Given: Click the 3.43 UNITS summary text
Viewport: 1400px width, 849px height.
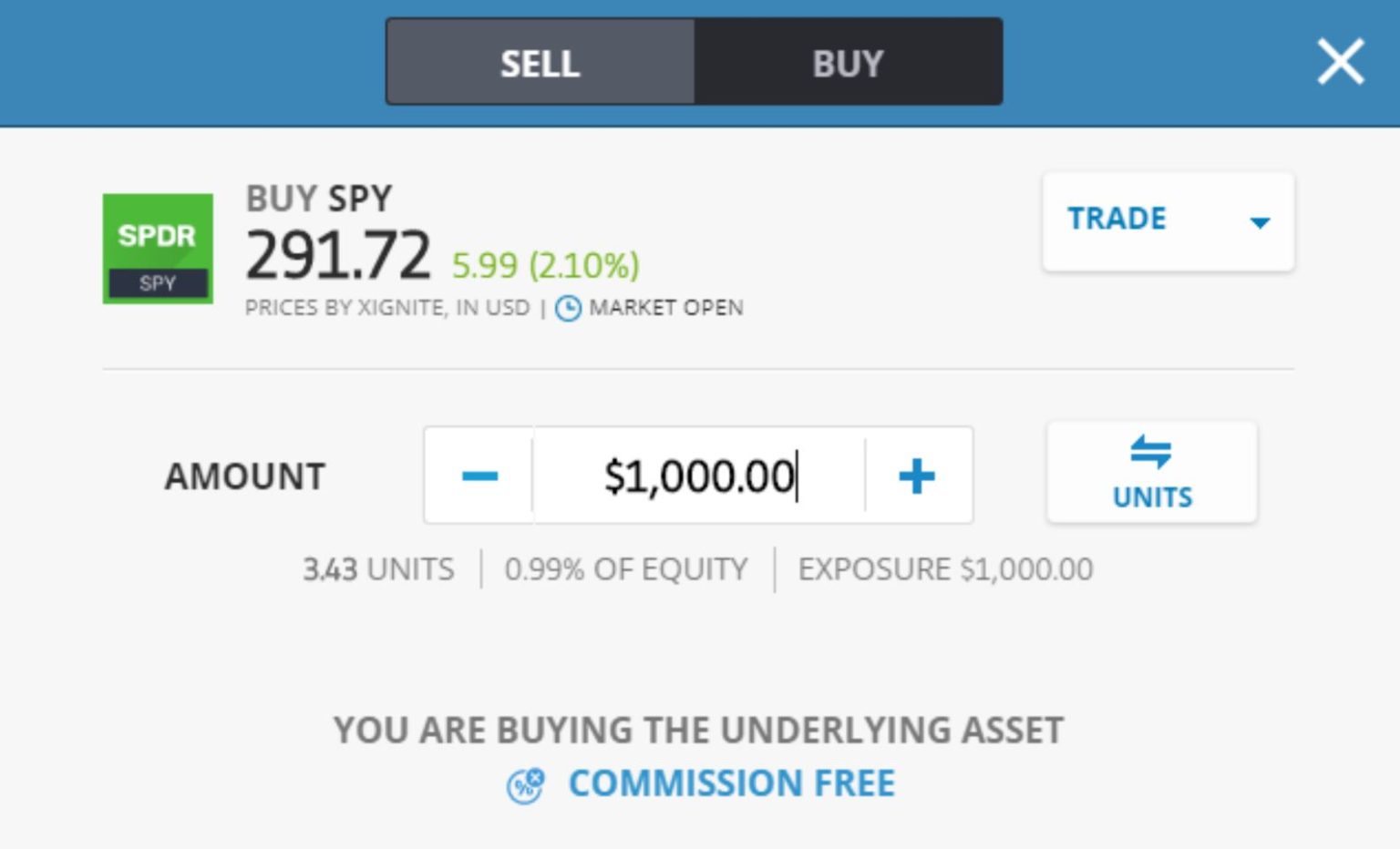Looking at the screenshot, I should tap(378, 568).
